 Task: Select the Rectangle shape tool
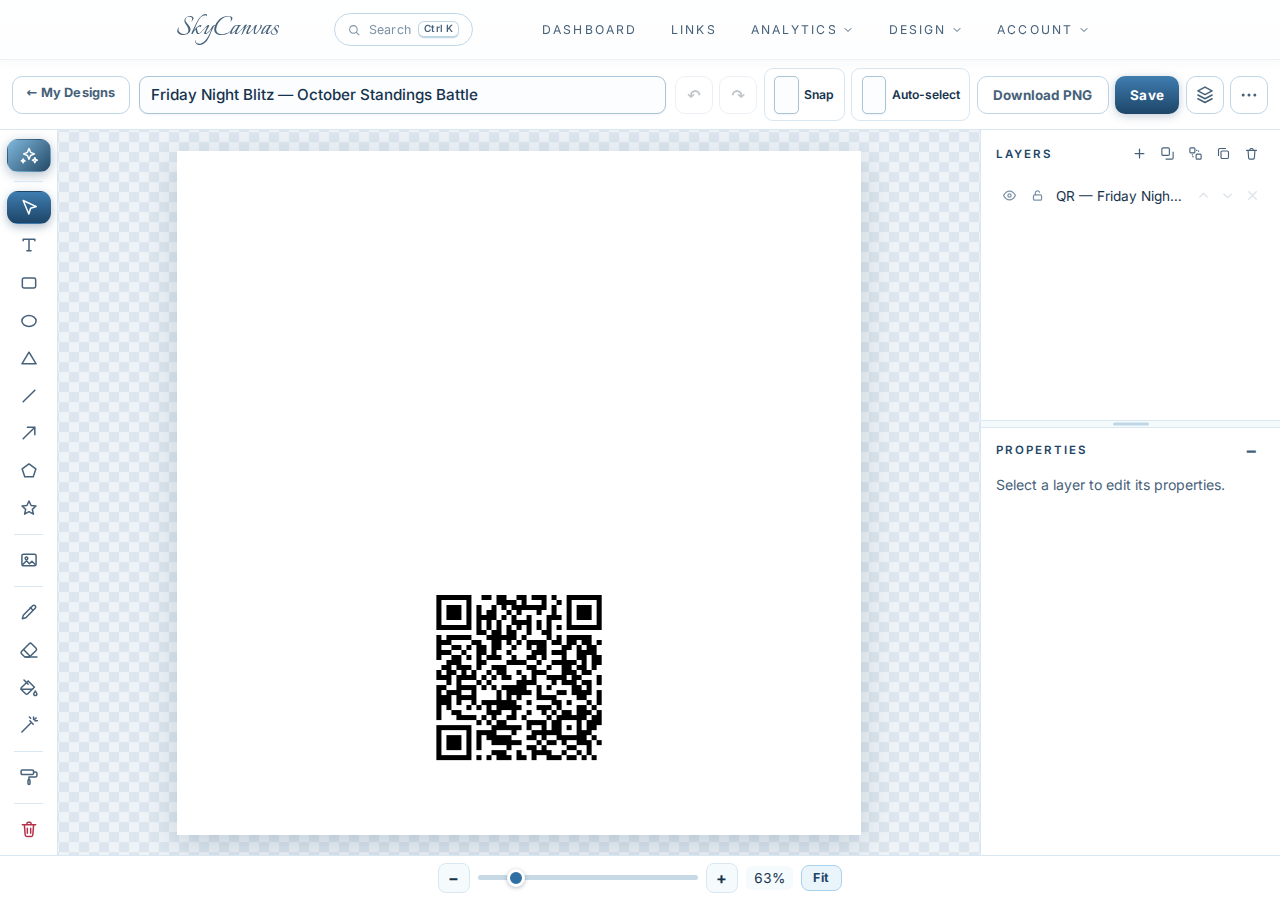[29, 283]
